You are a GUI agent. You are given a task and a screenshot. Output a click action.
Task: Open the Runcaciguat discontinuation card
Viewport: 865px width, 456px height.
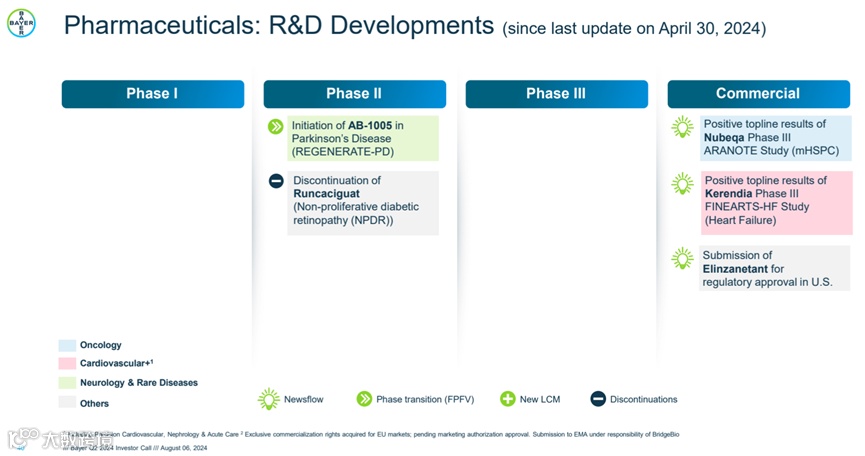click(x=363, y=203)
